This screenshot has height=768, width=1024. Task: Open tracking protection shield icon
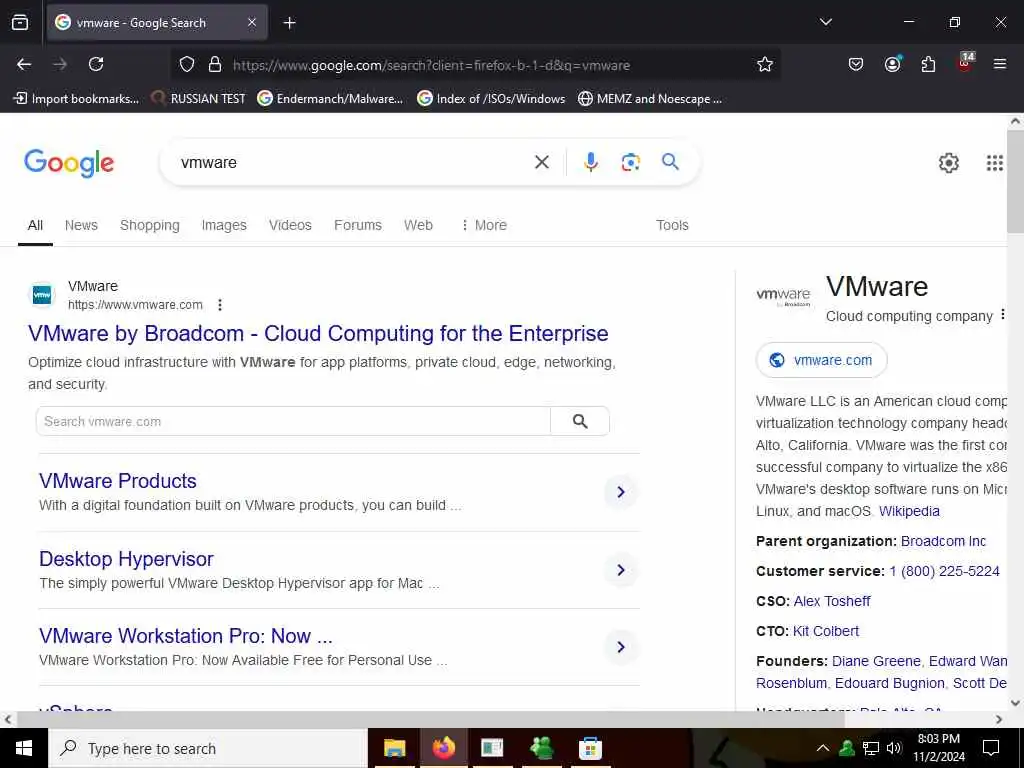[187, 65]
